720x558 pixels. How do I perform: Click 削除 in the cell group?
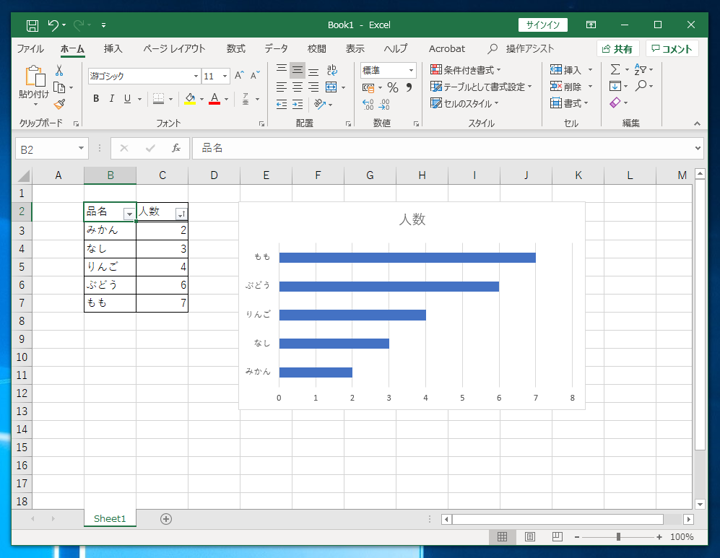click(x=571, y=86)
